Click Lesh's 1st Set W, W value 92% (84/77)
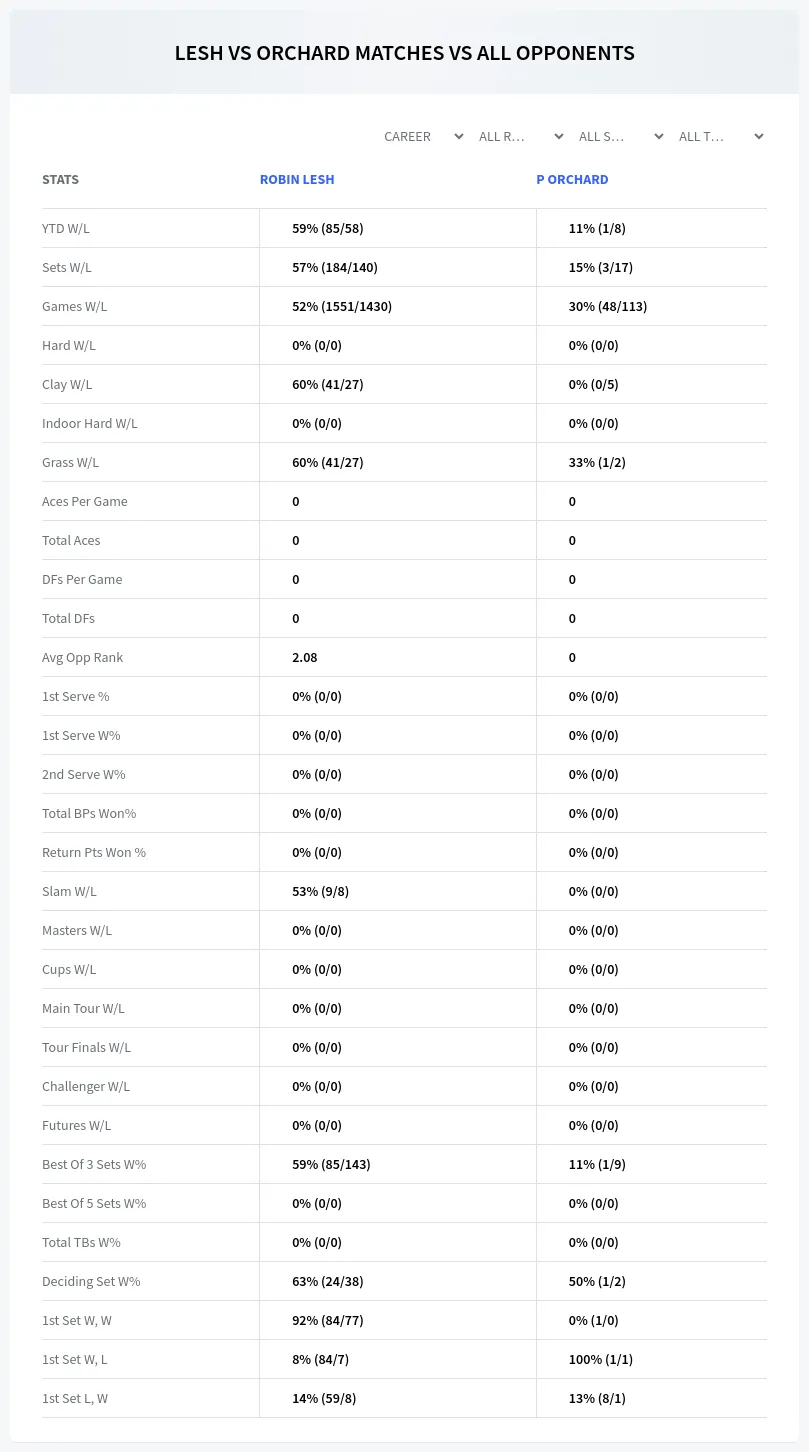The image size is (809, 1452). [x=328, y=1320]
